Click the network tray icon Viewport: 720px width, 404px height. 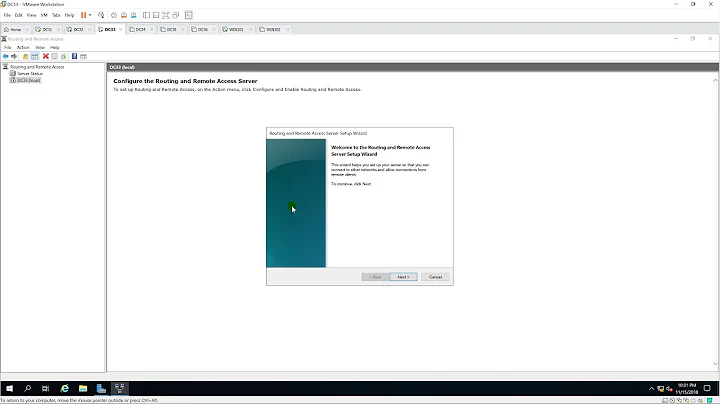[x=661, y=389]
